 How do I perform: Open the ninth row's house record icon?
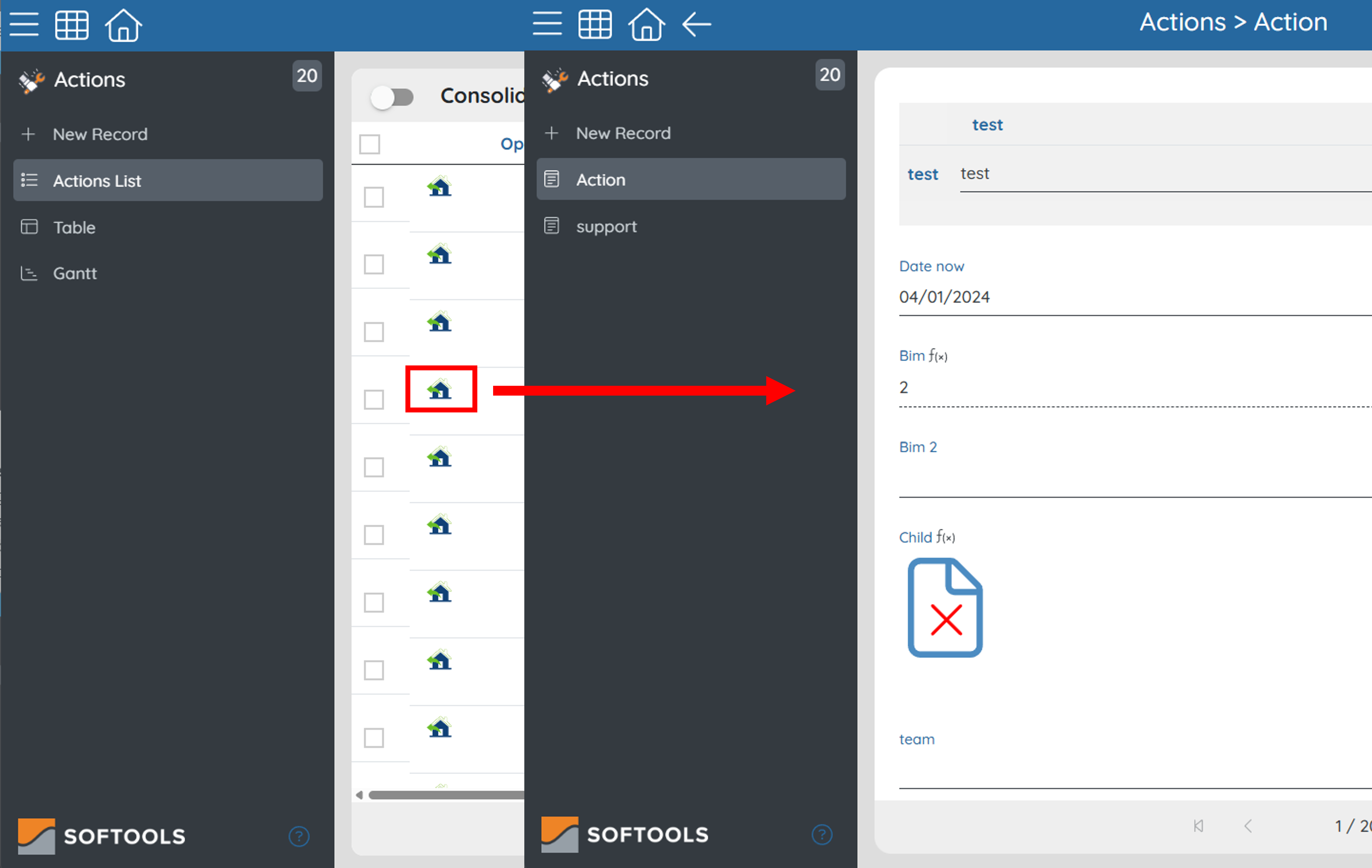coord(440,728)
